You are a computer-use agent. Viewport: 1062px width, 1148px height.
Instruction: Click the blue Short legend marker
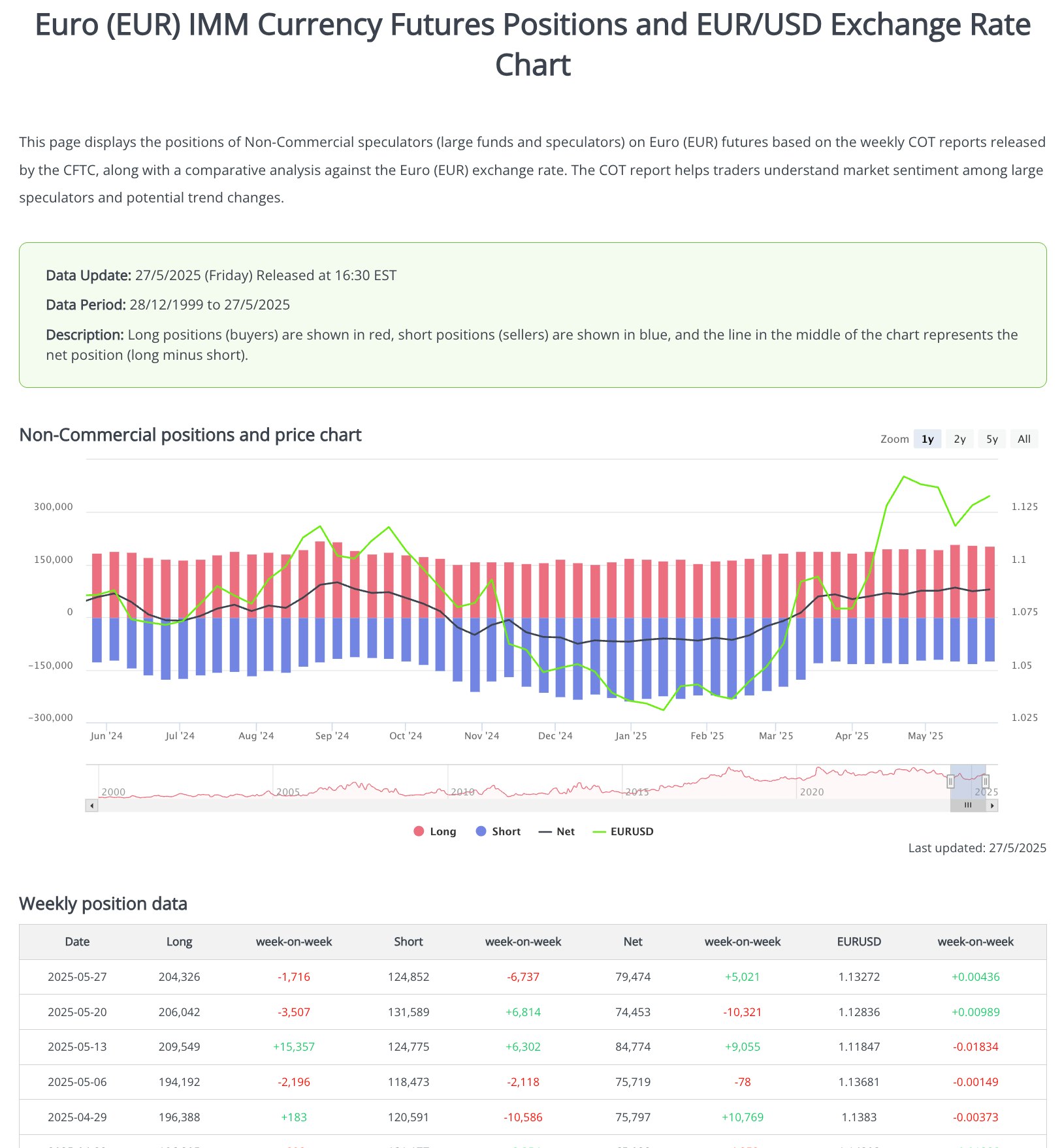481,831
